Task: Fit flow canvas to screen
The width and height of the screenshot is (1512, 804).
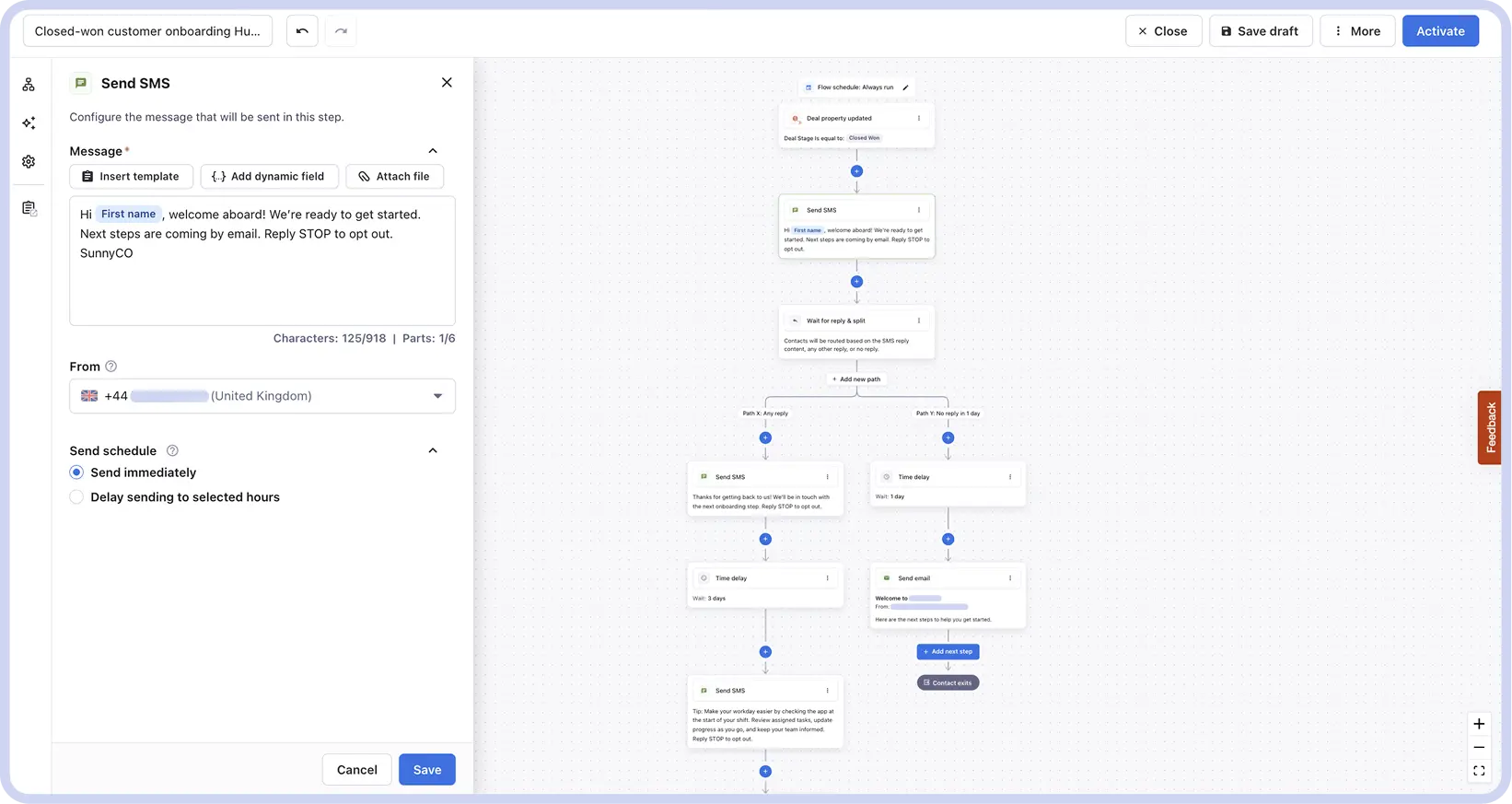Action: click(1479, 771)
